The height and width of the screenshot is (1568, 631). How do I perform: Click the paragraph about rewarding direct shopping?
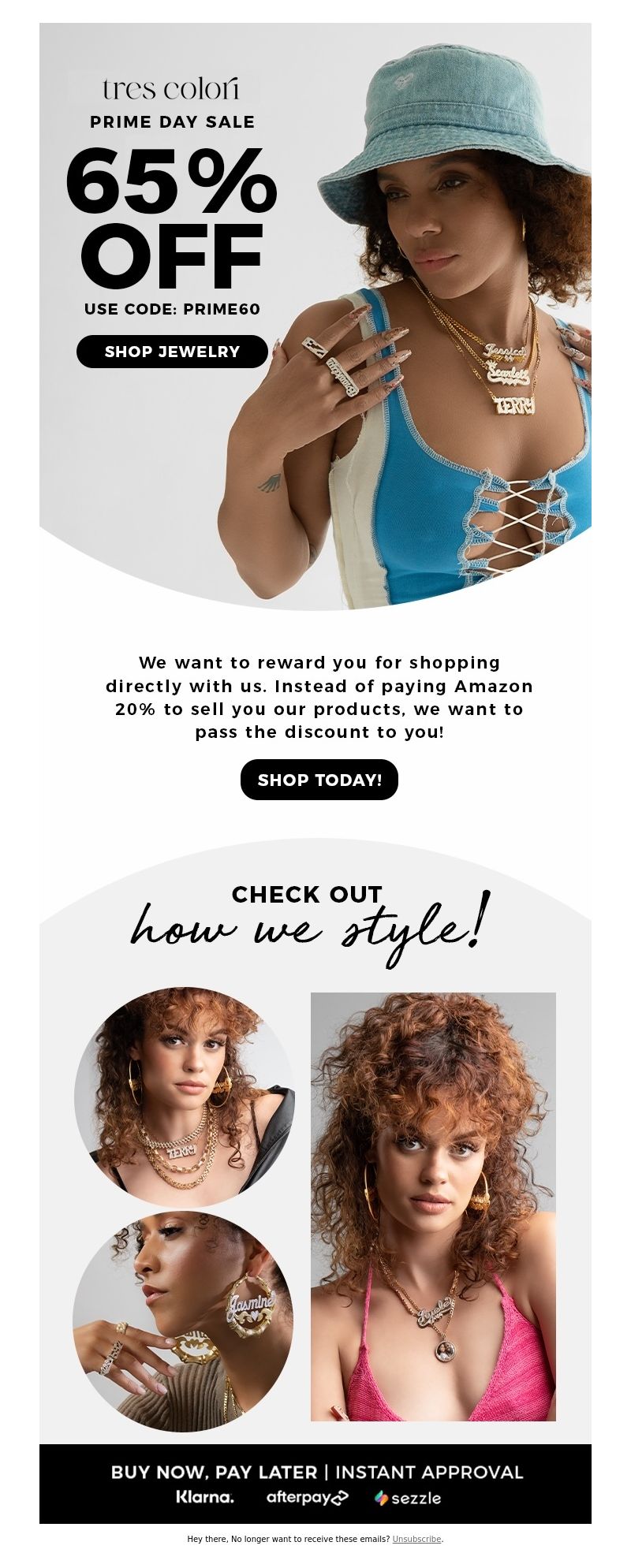319,697
